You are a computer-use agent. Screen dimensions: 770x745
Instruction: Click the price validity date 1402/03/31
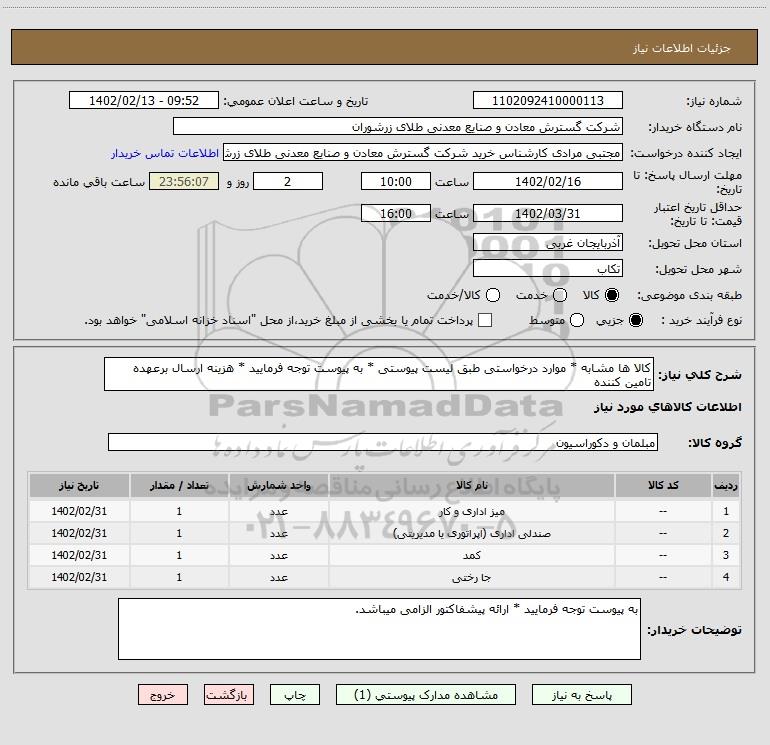548,213
